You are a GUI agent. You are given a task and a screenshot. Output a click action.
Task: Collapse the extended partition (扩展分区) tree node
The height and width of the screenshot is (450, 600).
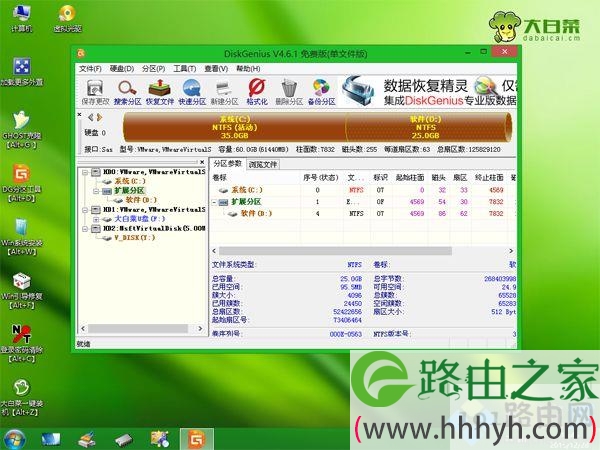click(x=96, y=191)
